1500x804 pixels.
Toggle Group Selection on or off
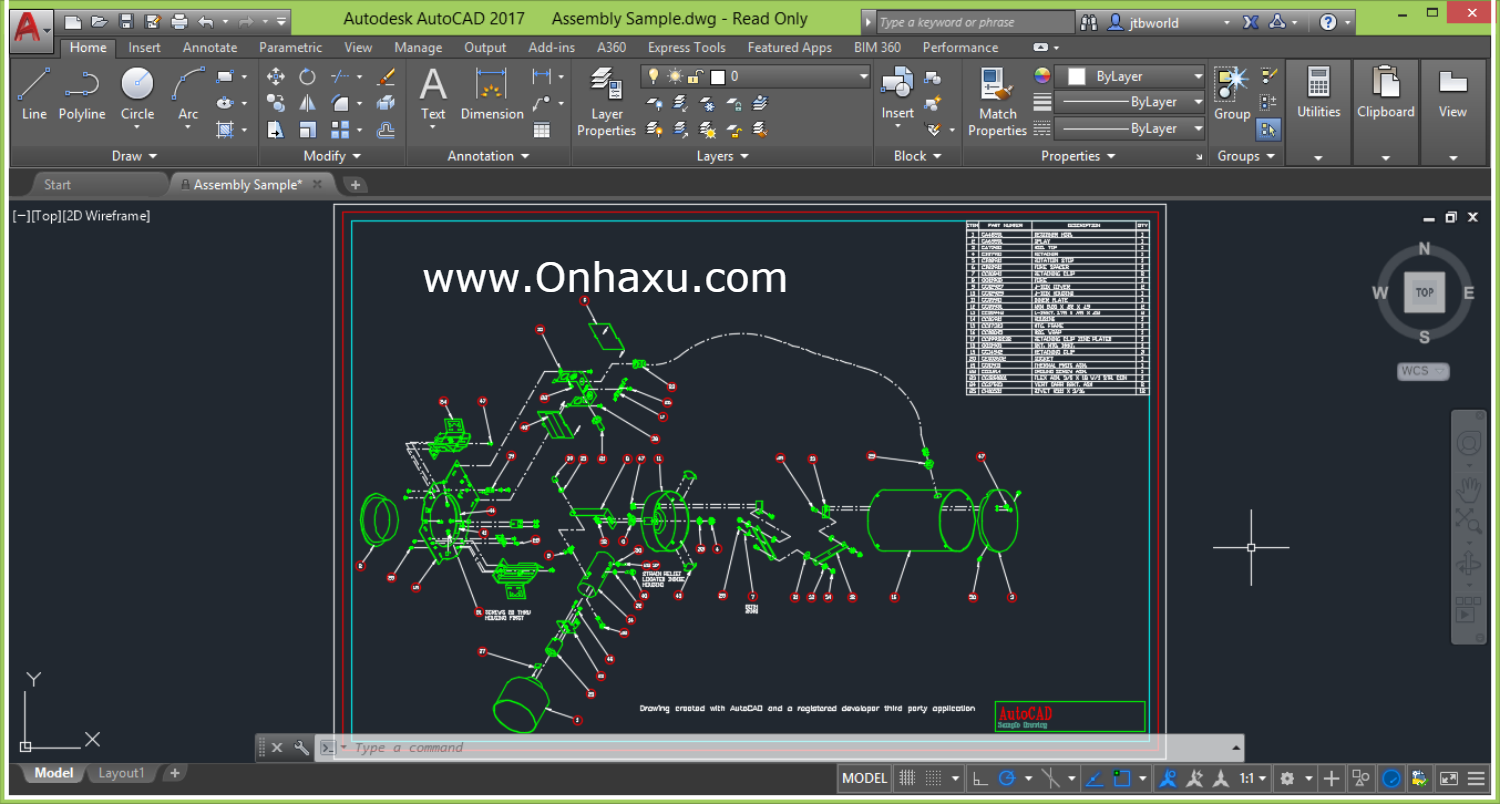[x=1269, y=128]
